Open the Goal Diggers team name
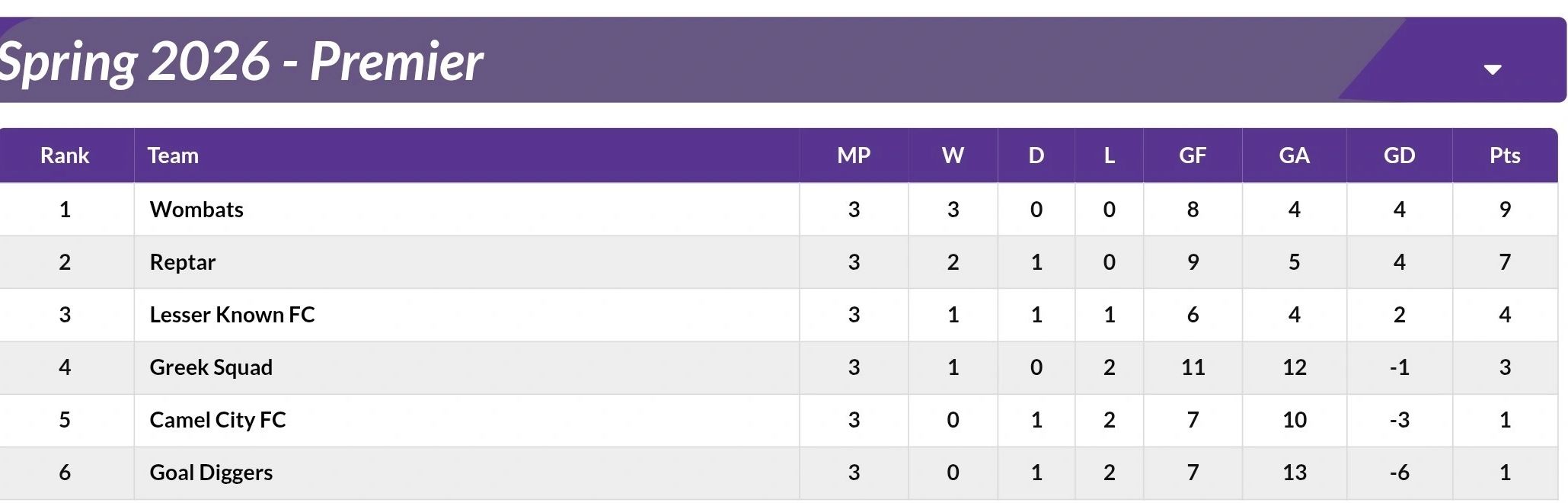The image size is (1568, 503). (x=211, y=473)
